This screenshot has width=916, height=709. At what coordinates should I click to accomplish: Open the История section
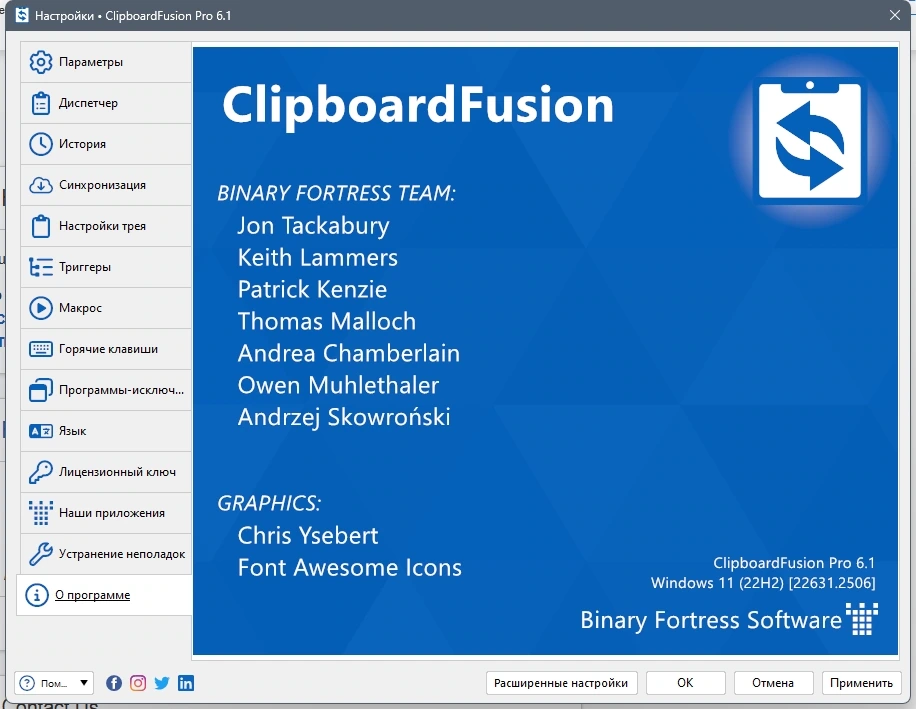(106, 144)
